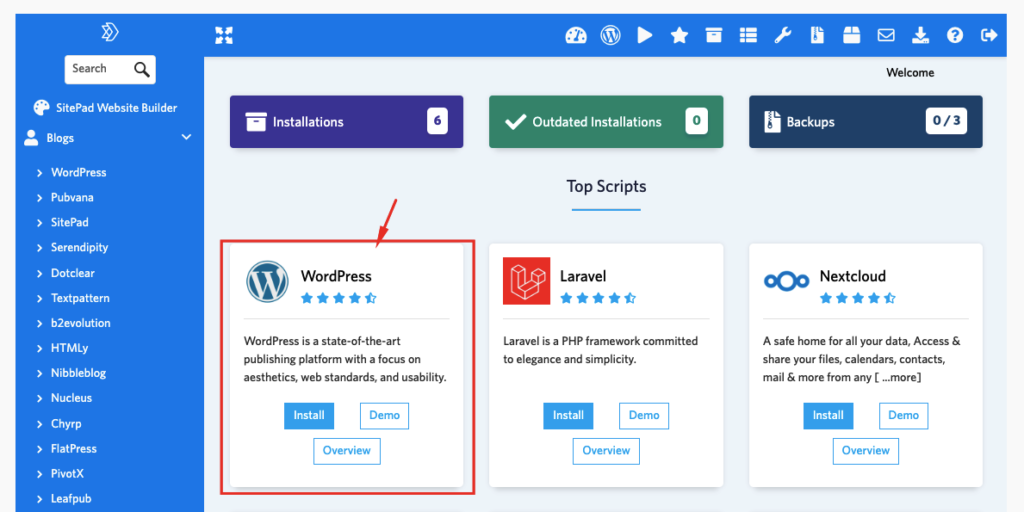The width and height of the screenshot is (1024, 512).
Task: Expand the WordPress sidebar entry
Action: pos(39,173)
